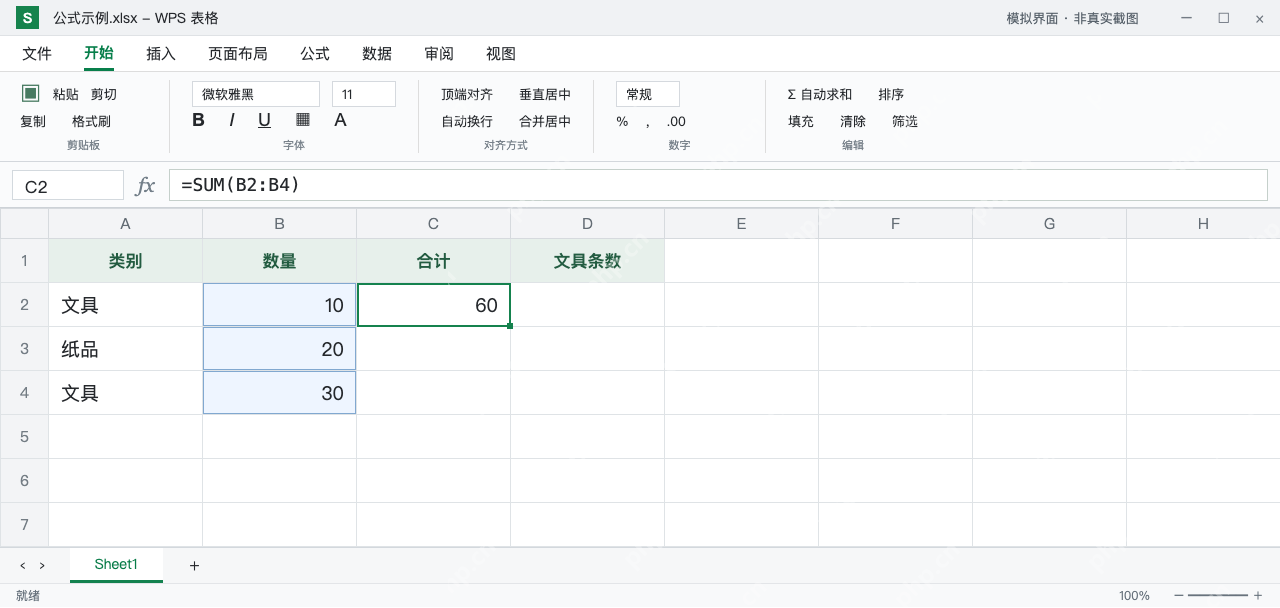
Task: Click the 粘贴 button
Action: pos(66,94)
